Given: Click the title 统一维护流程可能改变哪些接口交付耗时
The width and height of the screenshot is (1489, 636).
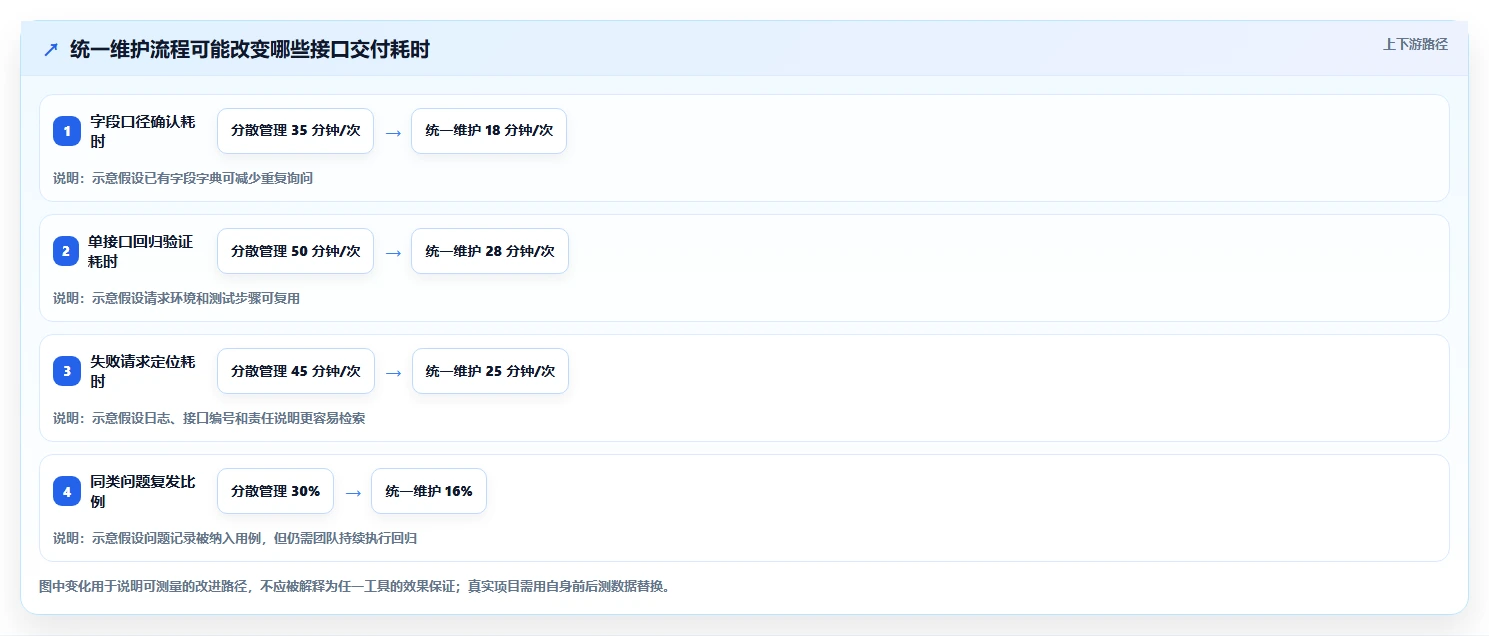Looking at the screenshot, I should coord(250,49).
